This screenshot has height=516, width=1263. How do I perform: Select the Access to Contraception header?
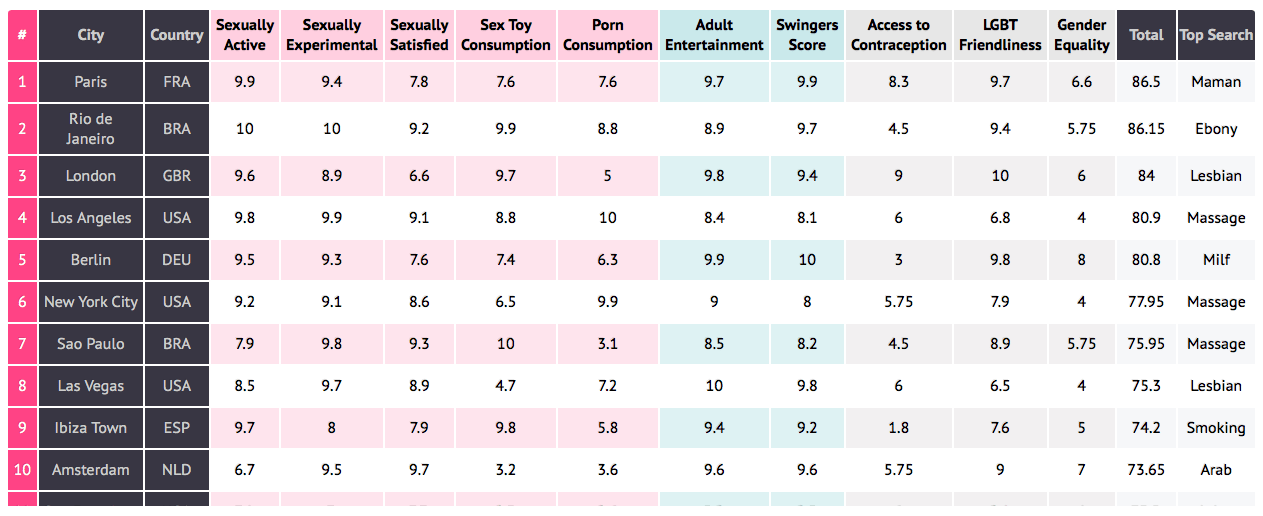[898, 35]
